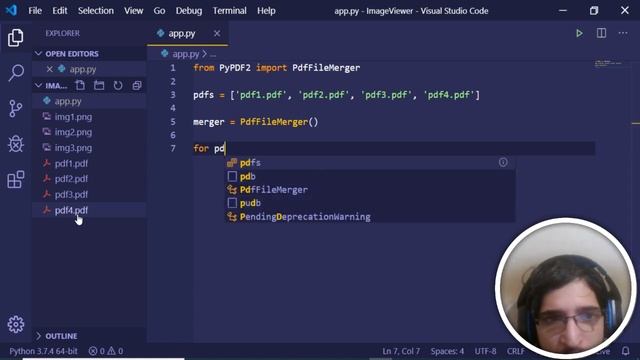This screenshot has height=360, width=640.
Task: Open the Source Control view
Action: (16, 109)
